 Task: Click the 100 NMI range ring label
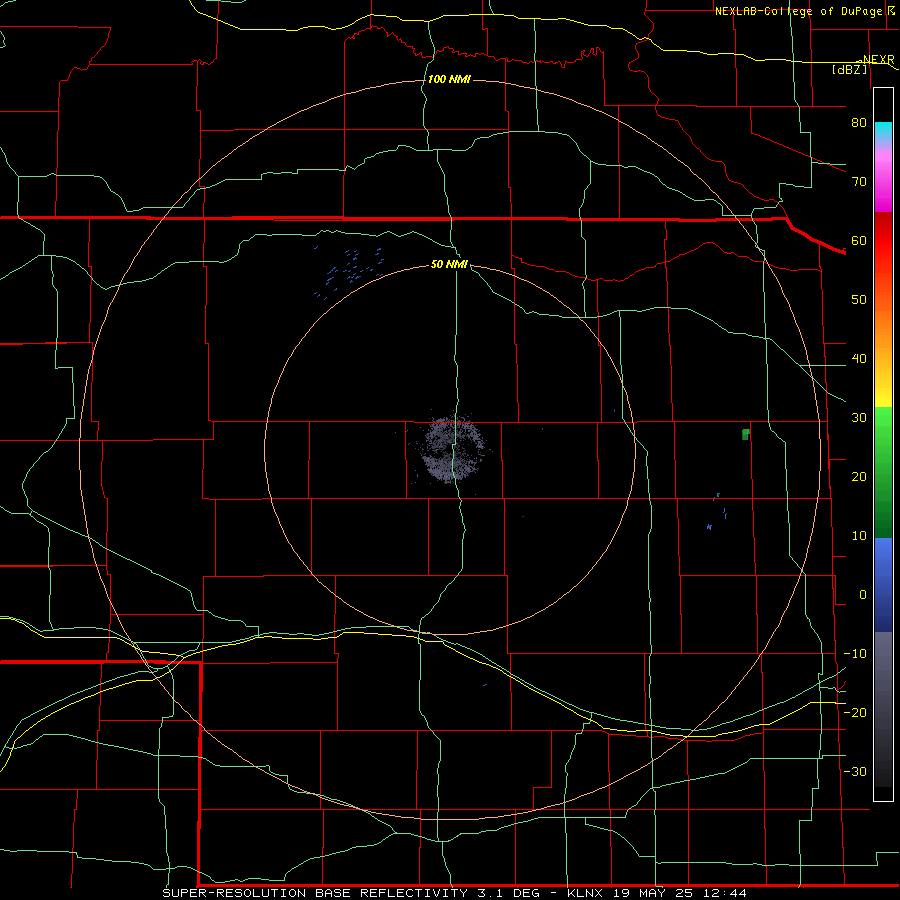[x=449, y=79]
